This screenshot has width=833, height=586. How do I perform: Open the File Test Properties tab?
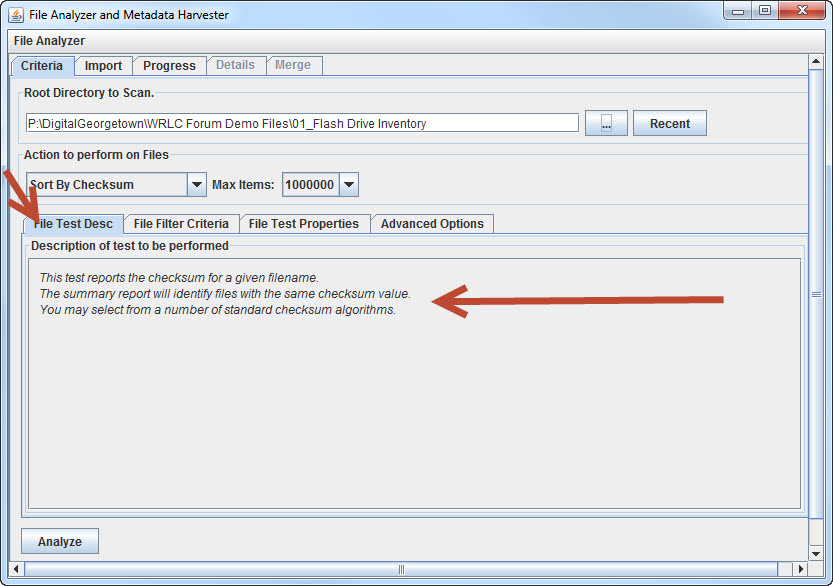click(303, 224)
